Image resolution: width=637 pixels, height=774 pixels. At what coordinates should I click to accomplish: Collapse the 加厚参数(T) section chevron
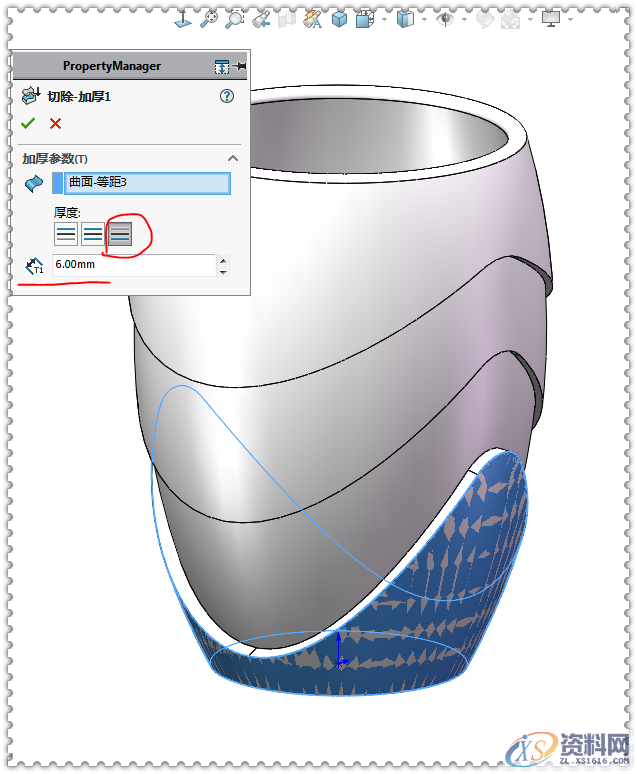[233, 158]
